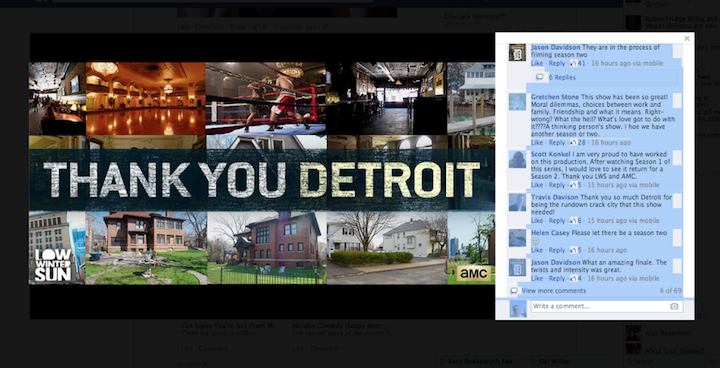This screenshot has height=368, width=720.
Task: Click the Thank You Detroit photo
Action: point(262,173)
